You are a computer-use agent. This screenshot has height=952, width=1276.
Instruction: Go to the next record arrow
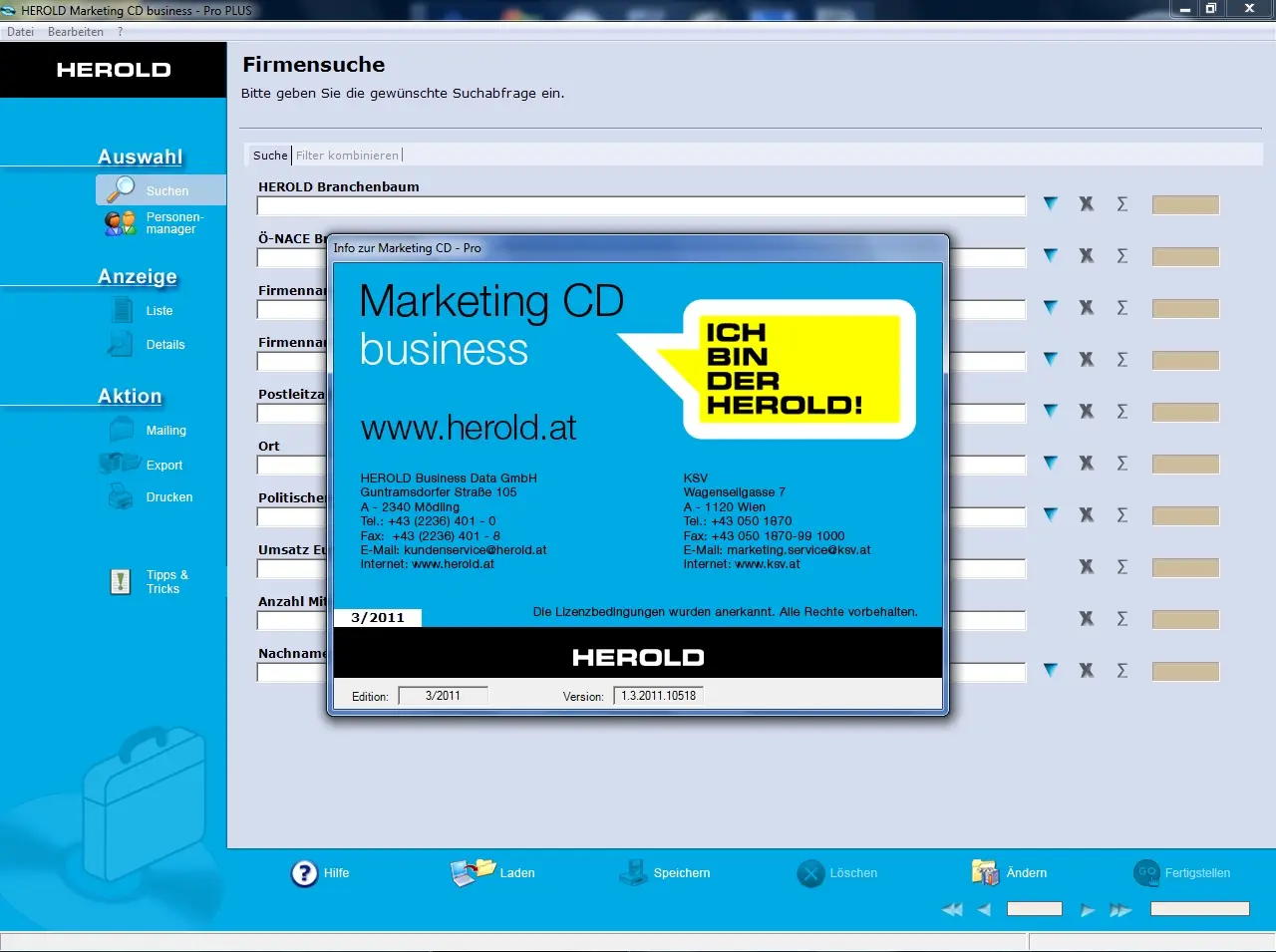1088,909
